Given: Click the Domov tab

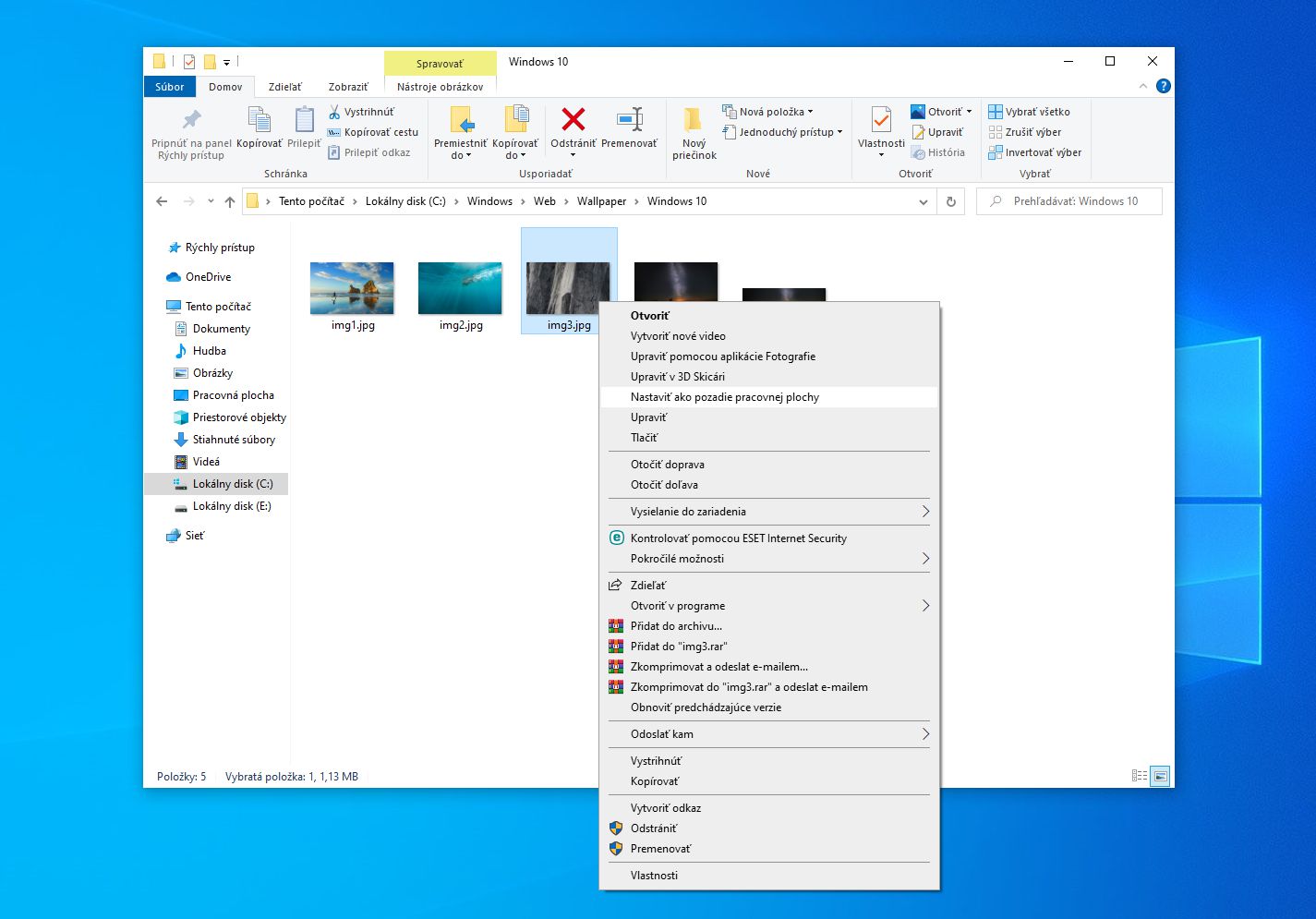Looking at the screenshot, I should click(x=225, y=87).
